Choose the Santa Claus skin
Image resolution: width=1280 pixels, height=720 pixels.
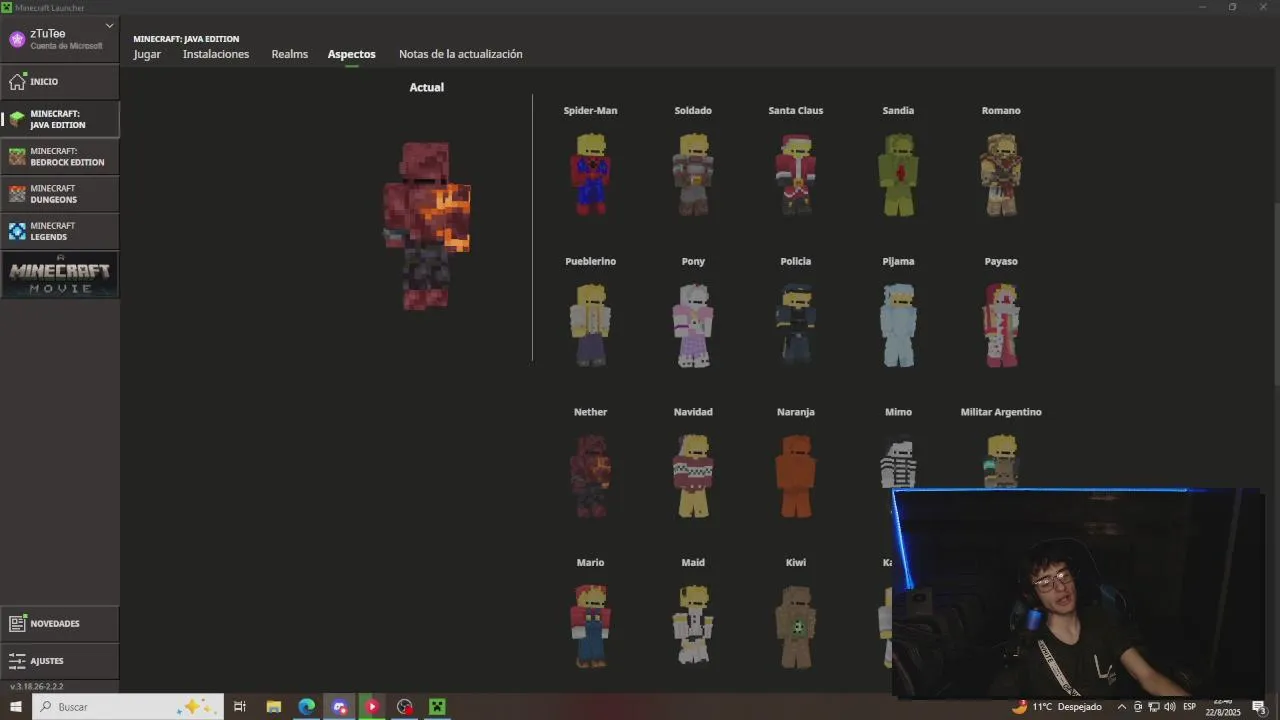(x=796, y=174)
